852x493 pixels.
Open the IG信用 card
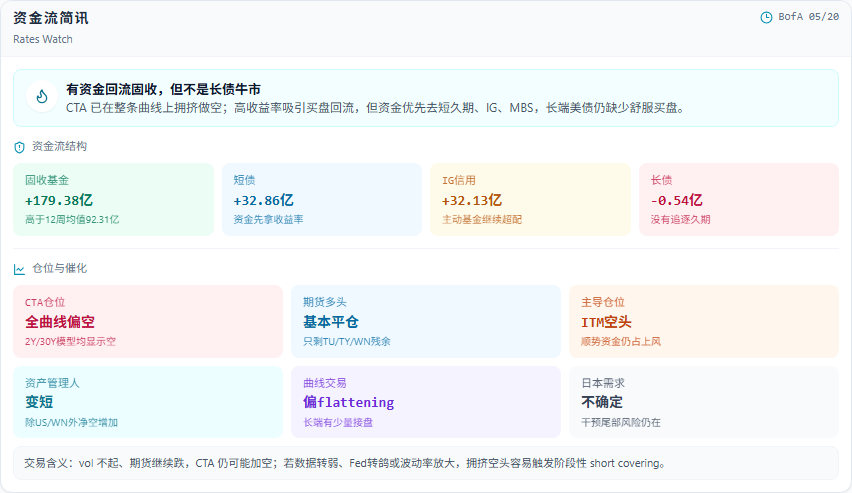[530, 199]
